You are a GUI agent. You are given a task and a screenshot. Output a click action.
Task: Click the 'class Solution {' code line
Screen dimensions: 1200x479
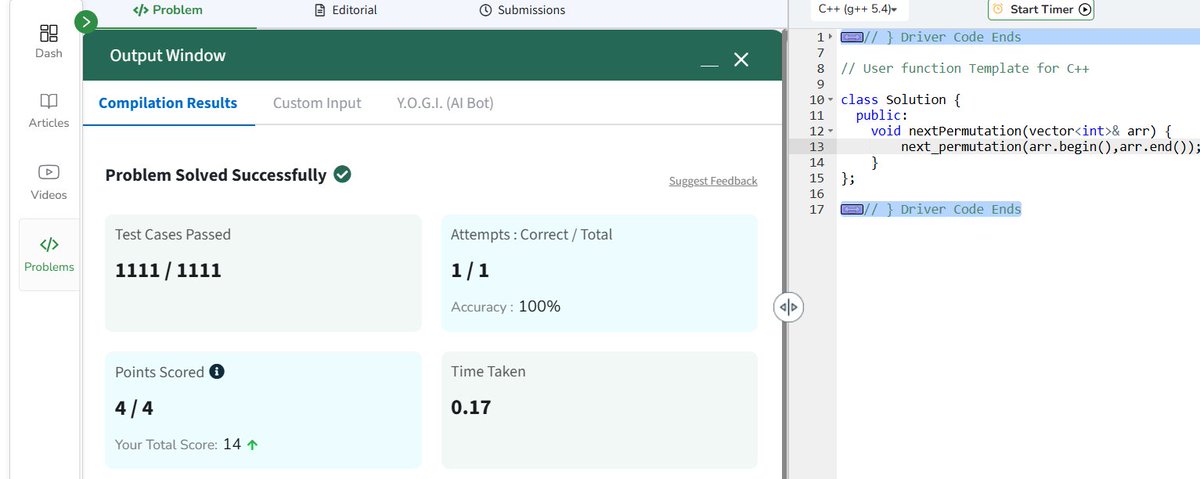pyautogui.click(x=900, y=100)
